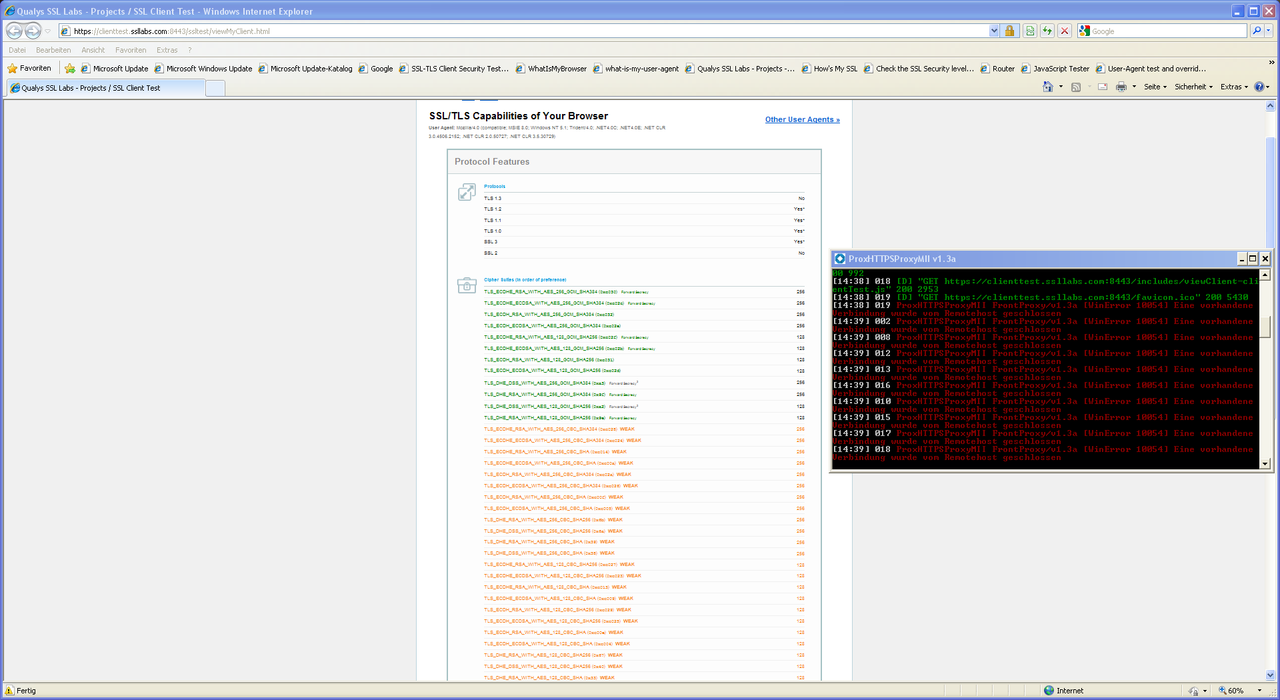This screenshot has width=1280, height=700.
Task: Click the Home icon in command bar
Action: [1047, 87]
